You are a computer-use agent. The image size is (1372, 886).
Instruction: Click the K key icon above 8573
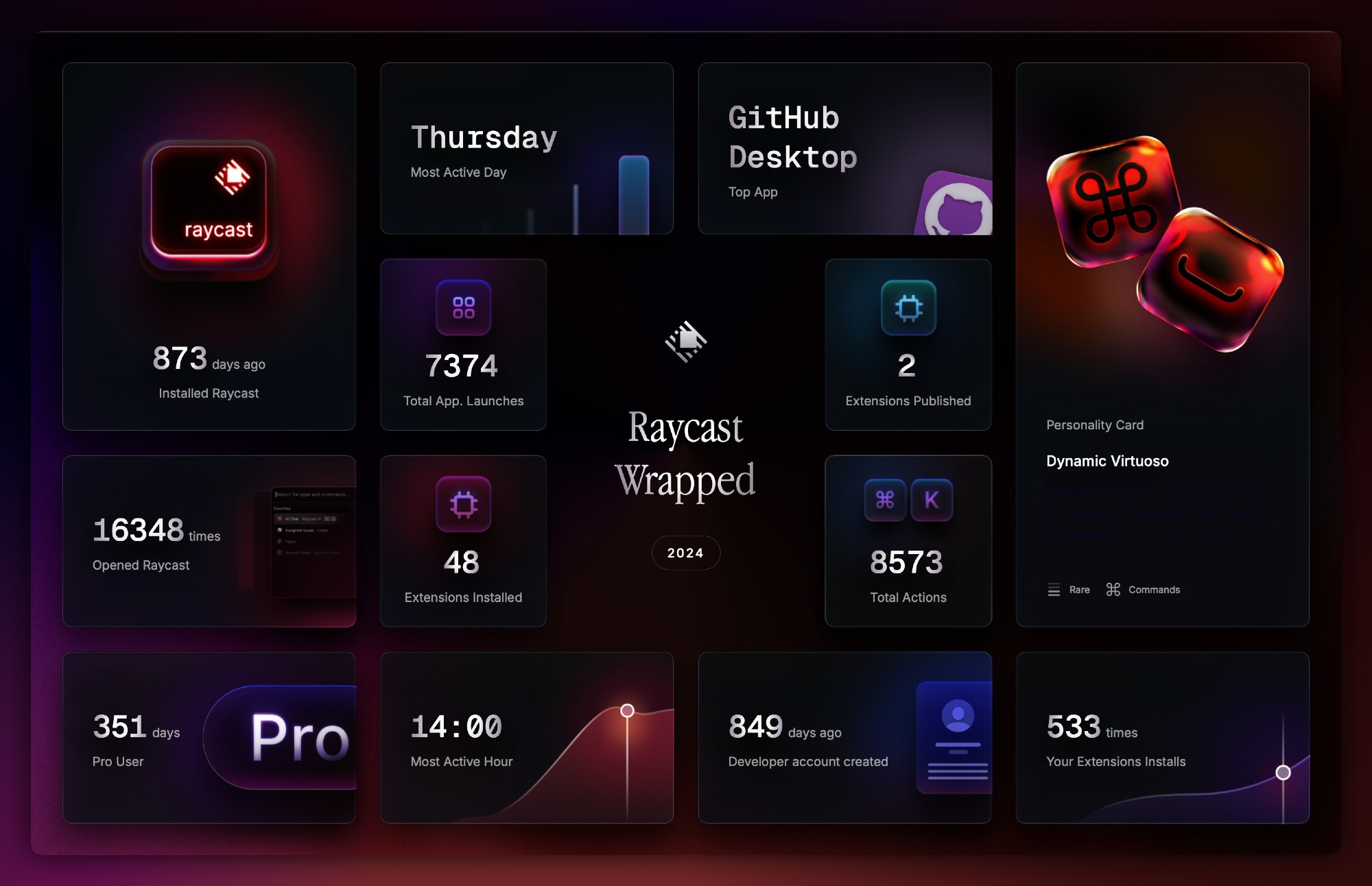click(932, 500)
